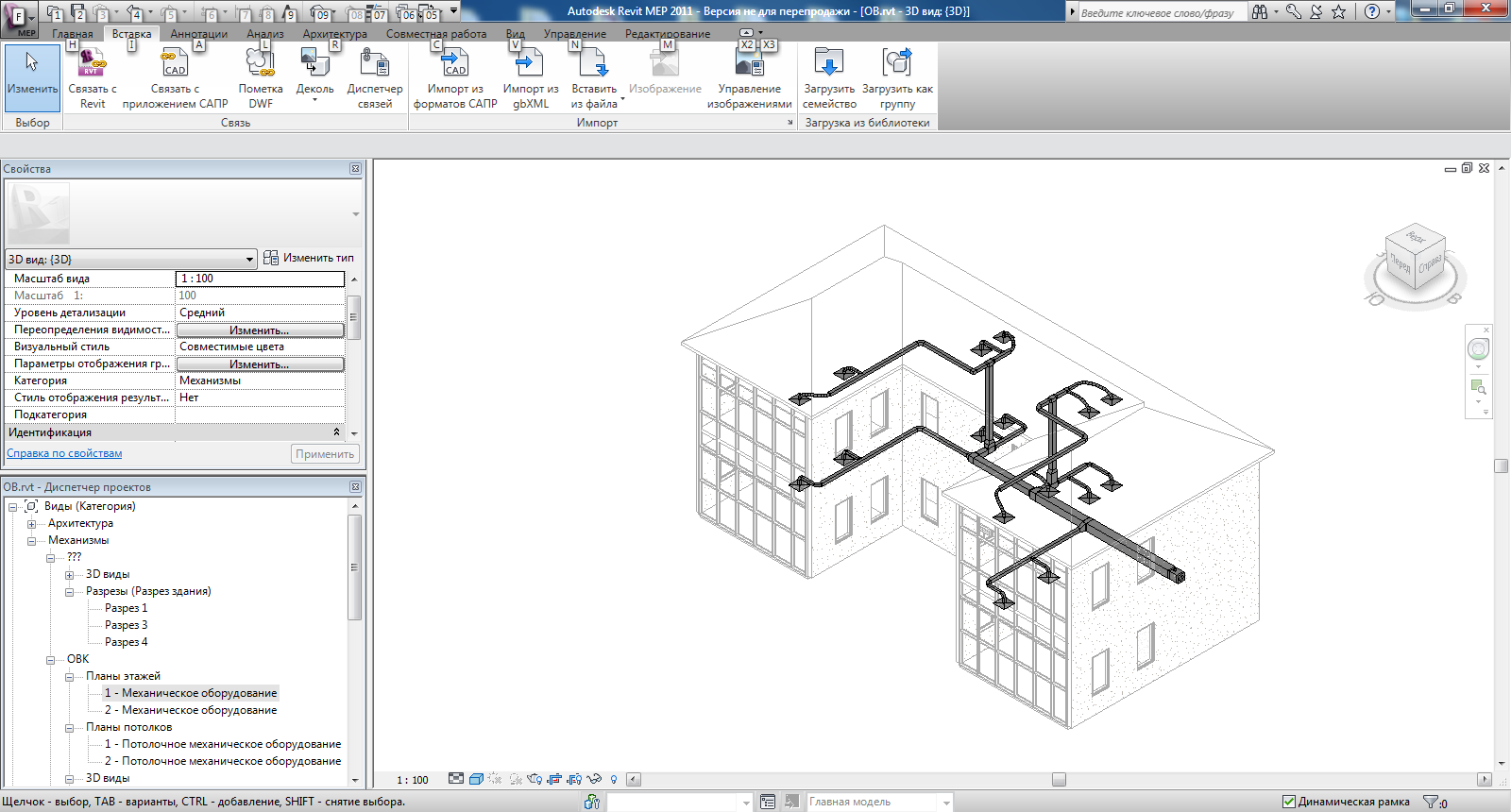Click temporary hide/isolate glasses icon
The height and width of the screenshot is (812, 1511).
coord(594,779)
